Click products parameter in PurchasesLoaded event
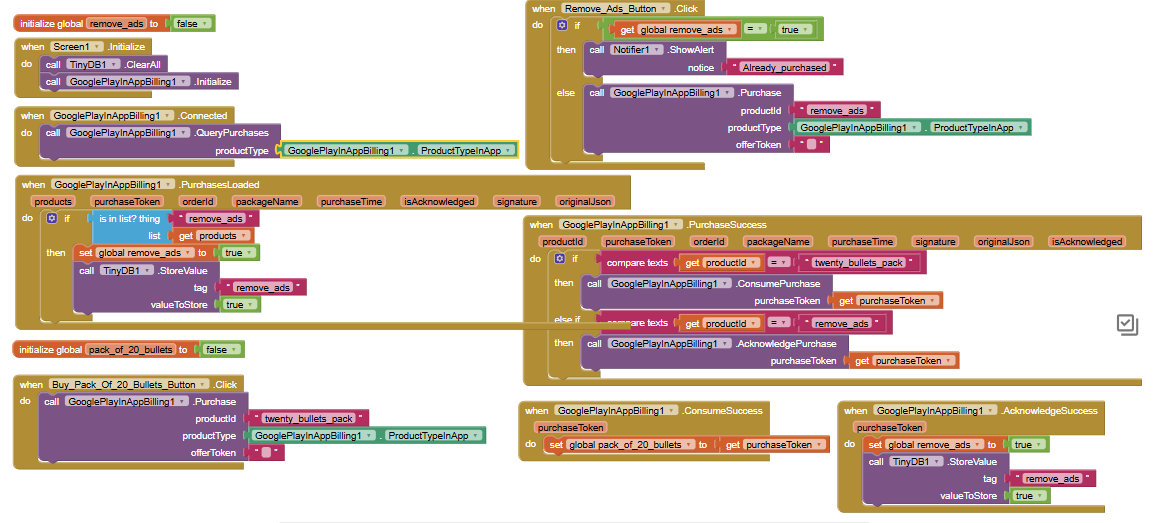Screen dimensions: 1155x523 (53, 201)
